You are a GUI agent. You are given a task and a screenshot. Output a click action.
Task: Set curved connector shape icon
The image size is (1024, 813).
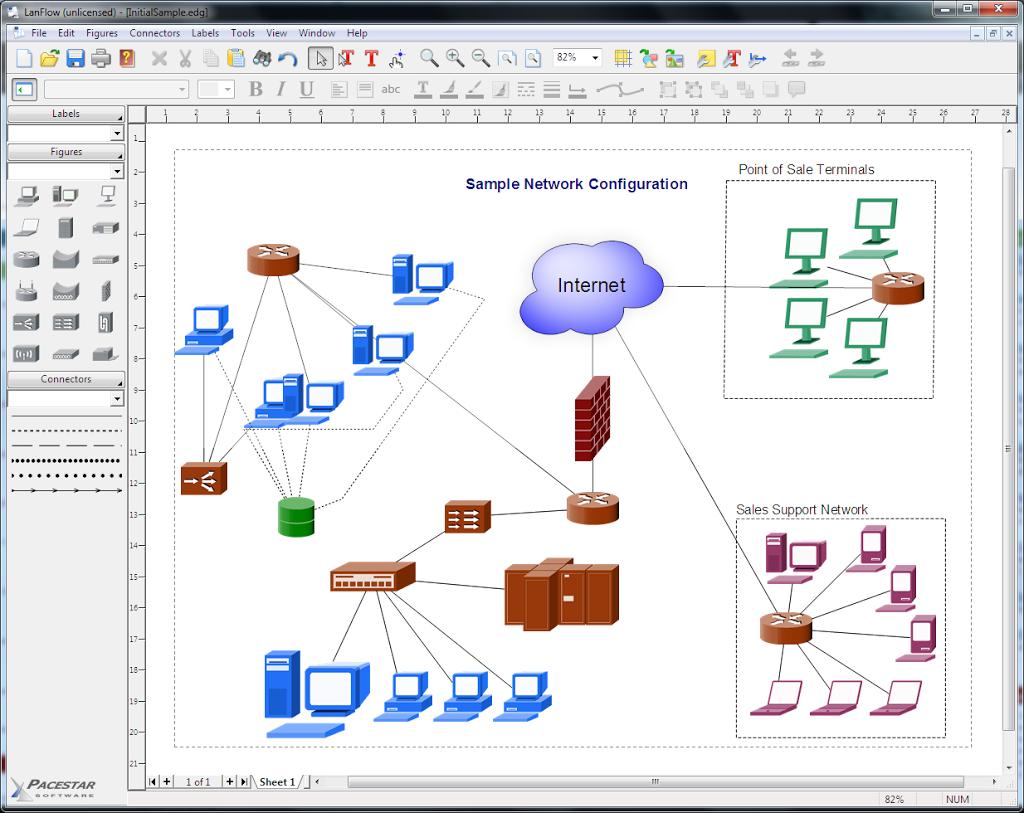[619, 89]
